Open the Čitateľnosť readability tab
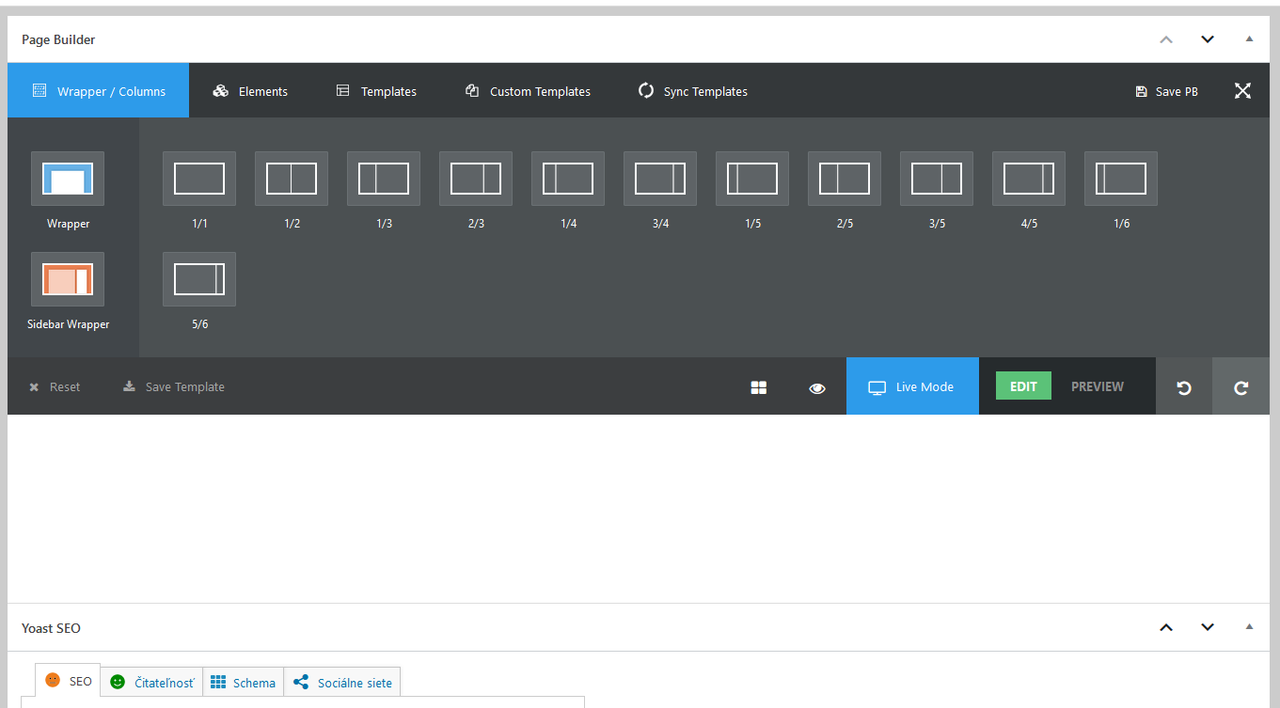The width and height of the screenshot is (1280, 708). 152,682
